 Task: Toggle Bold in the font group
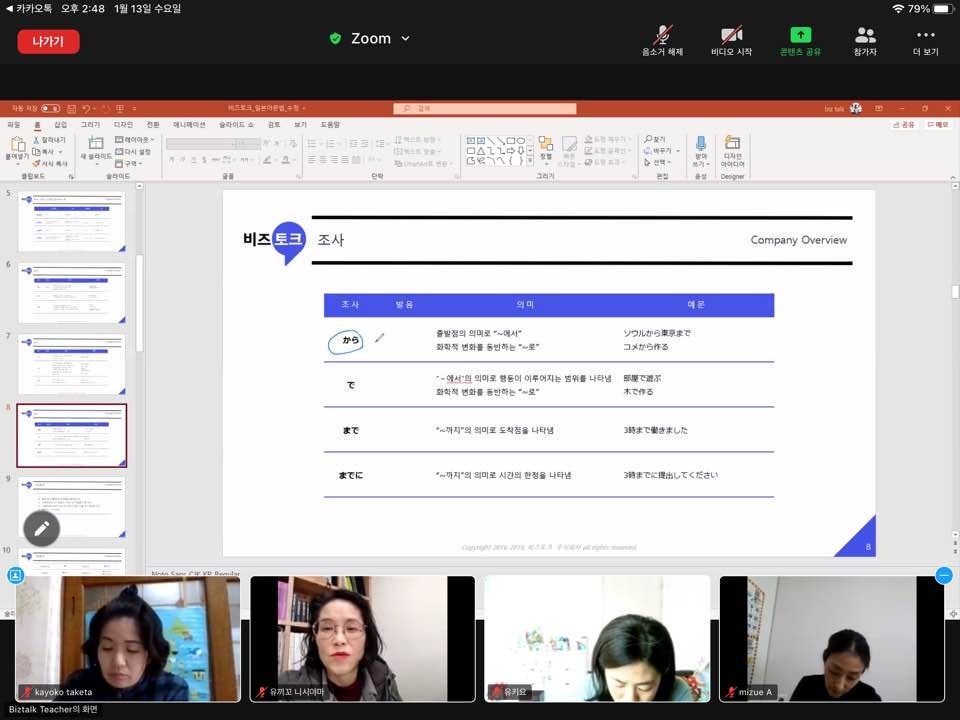(171, 160)
